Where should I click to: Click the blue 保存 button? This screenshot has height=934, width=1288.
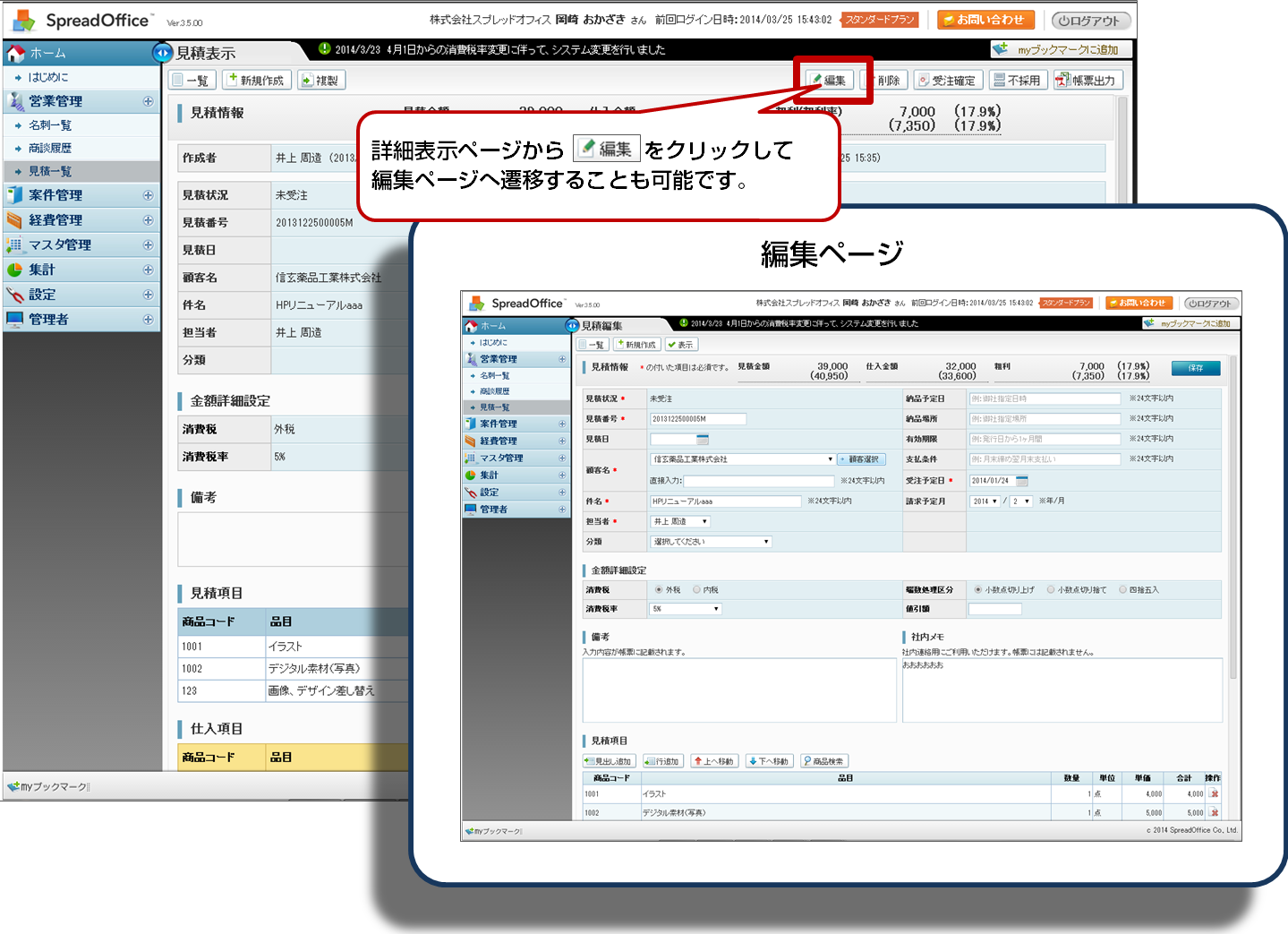coord(1196,368)
